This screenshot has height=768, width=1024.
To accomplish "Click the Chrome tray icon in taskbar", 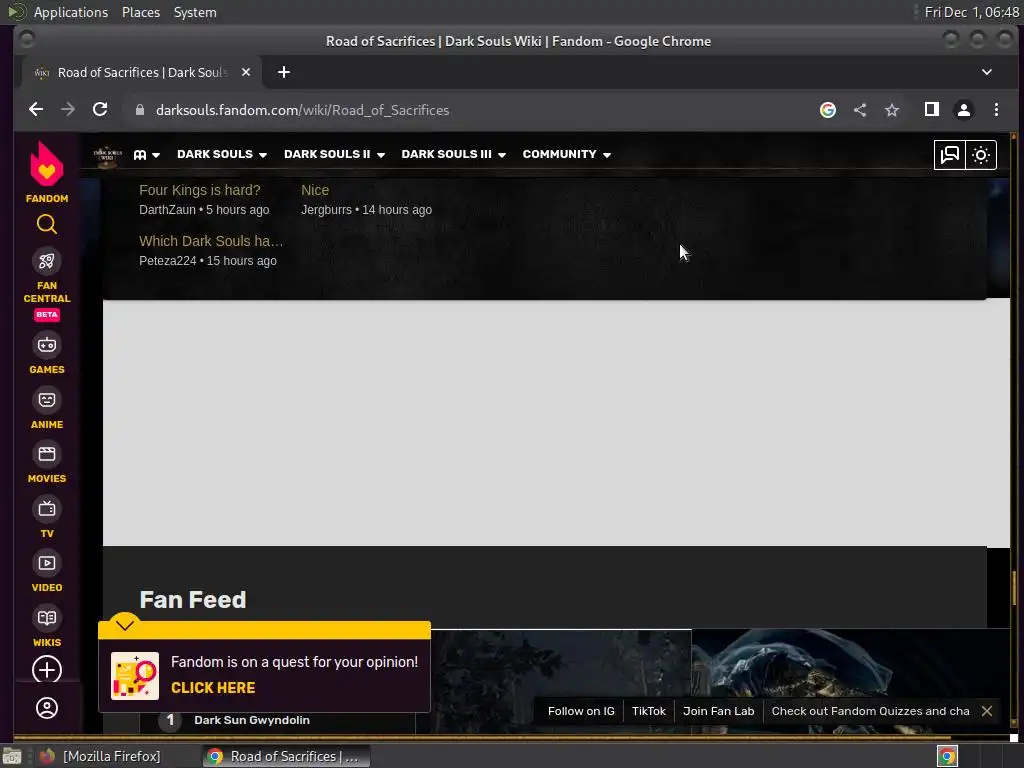I will 948,756.
